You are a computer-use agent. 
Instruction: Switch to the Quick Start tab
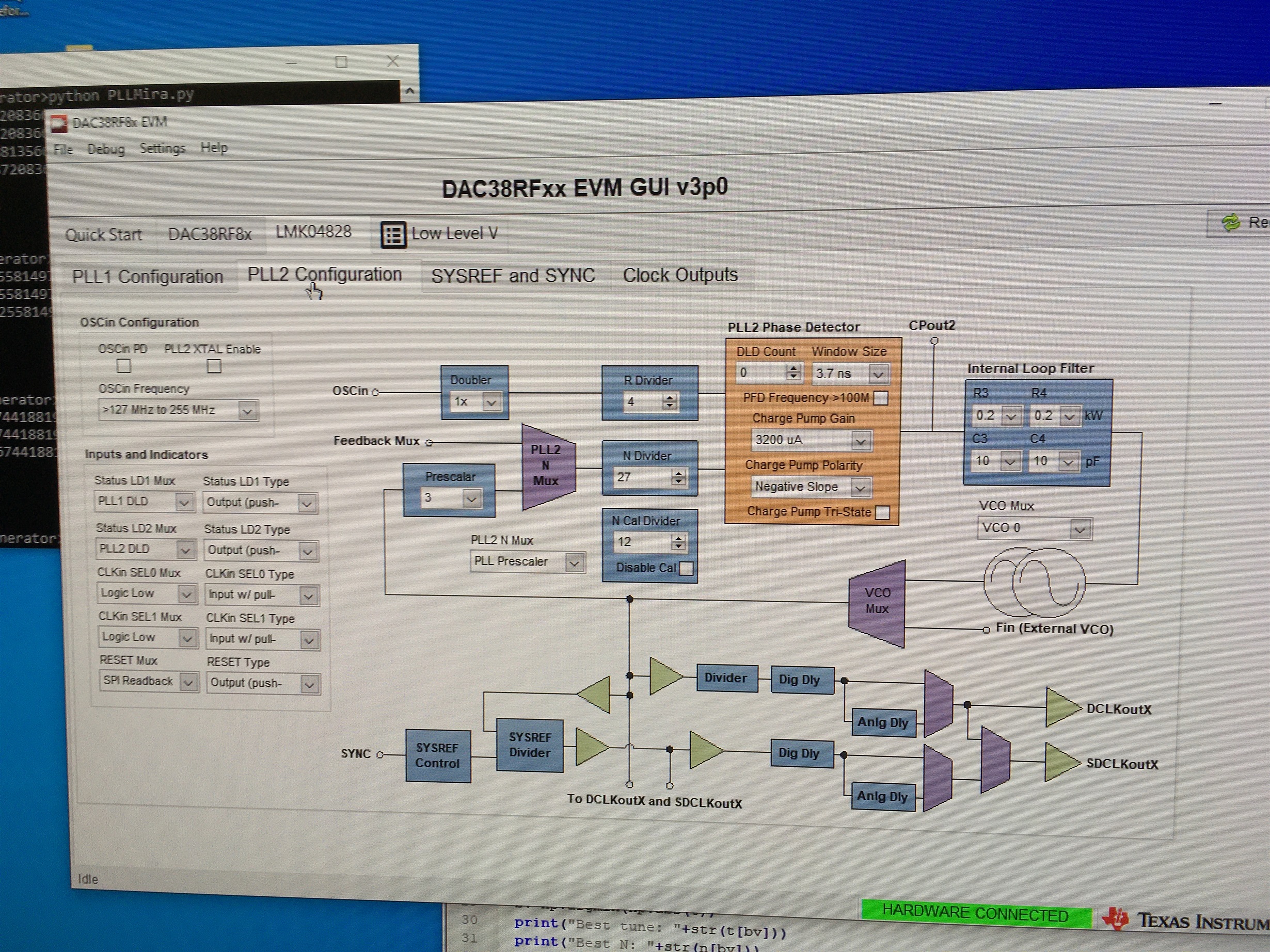coord(103,235)
